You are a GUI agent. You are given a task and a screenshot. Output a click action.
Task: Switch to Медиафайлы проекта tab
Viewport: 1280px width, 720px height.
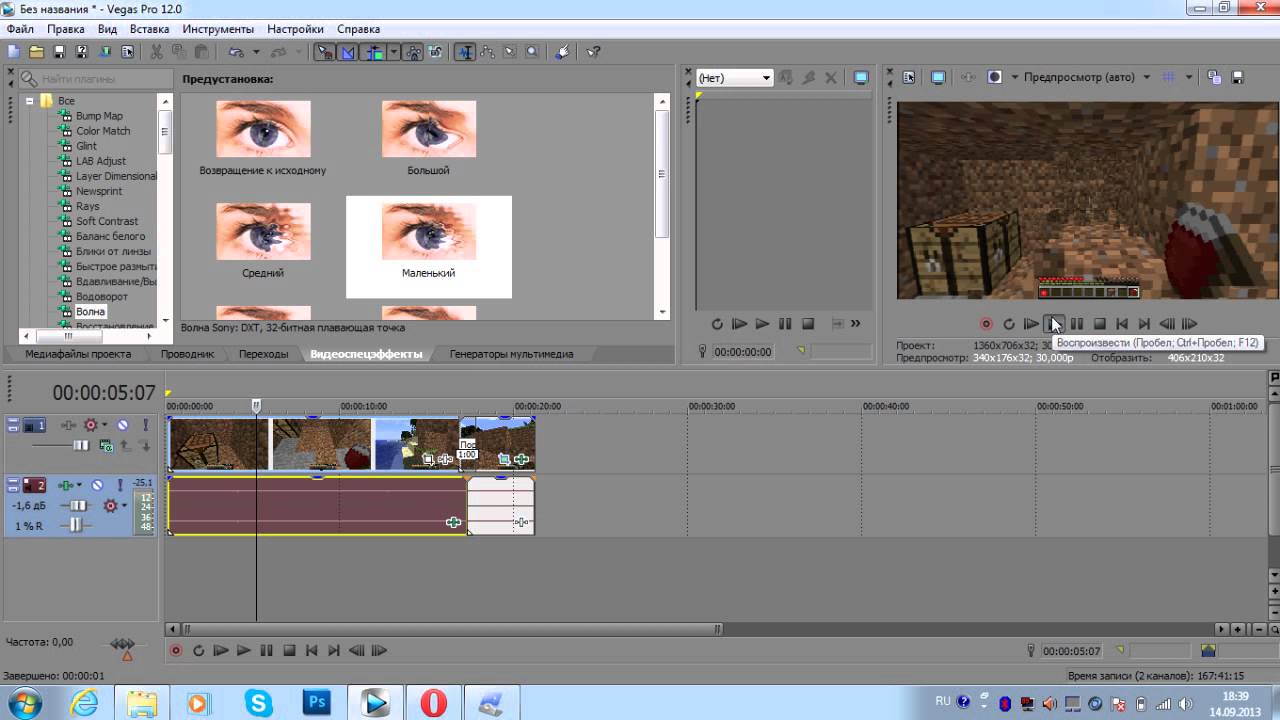click(x=78, y=354)
